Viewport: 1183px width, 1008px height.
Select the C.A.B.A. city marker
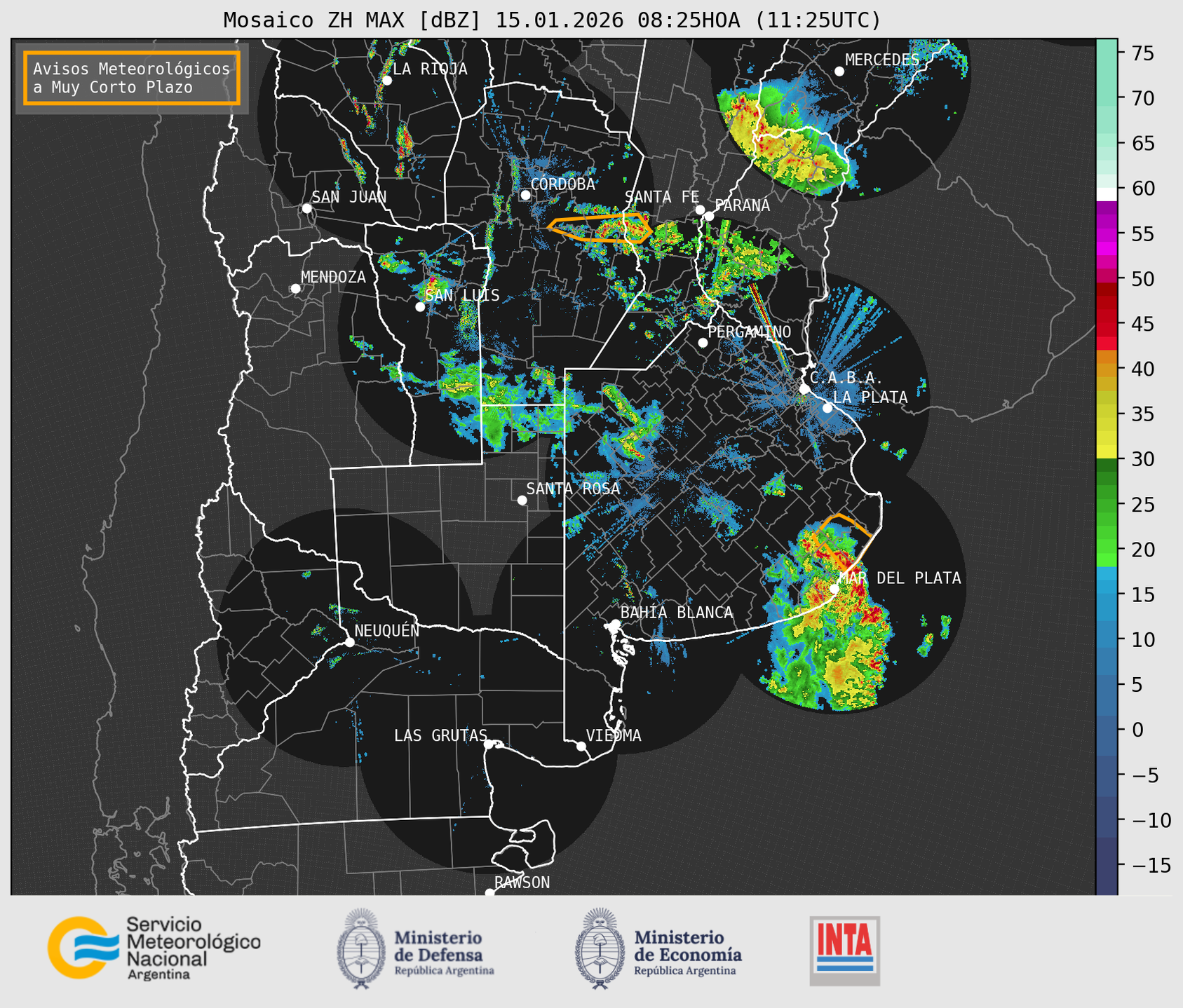[x=804, y=389]
